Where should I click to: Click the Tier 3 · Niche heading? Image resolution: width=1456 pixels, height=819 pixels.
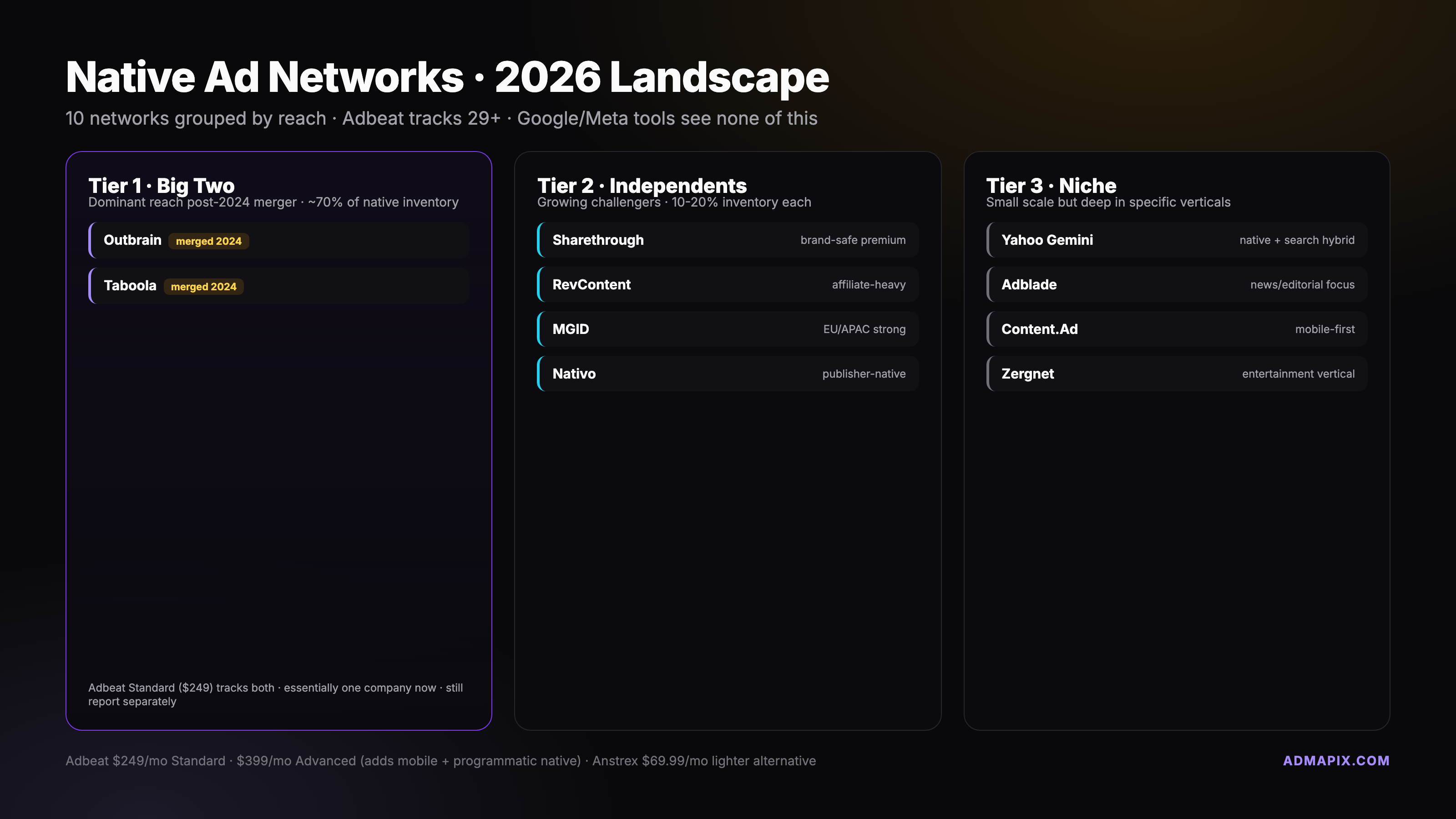(x=1051, y=185)
